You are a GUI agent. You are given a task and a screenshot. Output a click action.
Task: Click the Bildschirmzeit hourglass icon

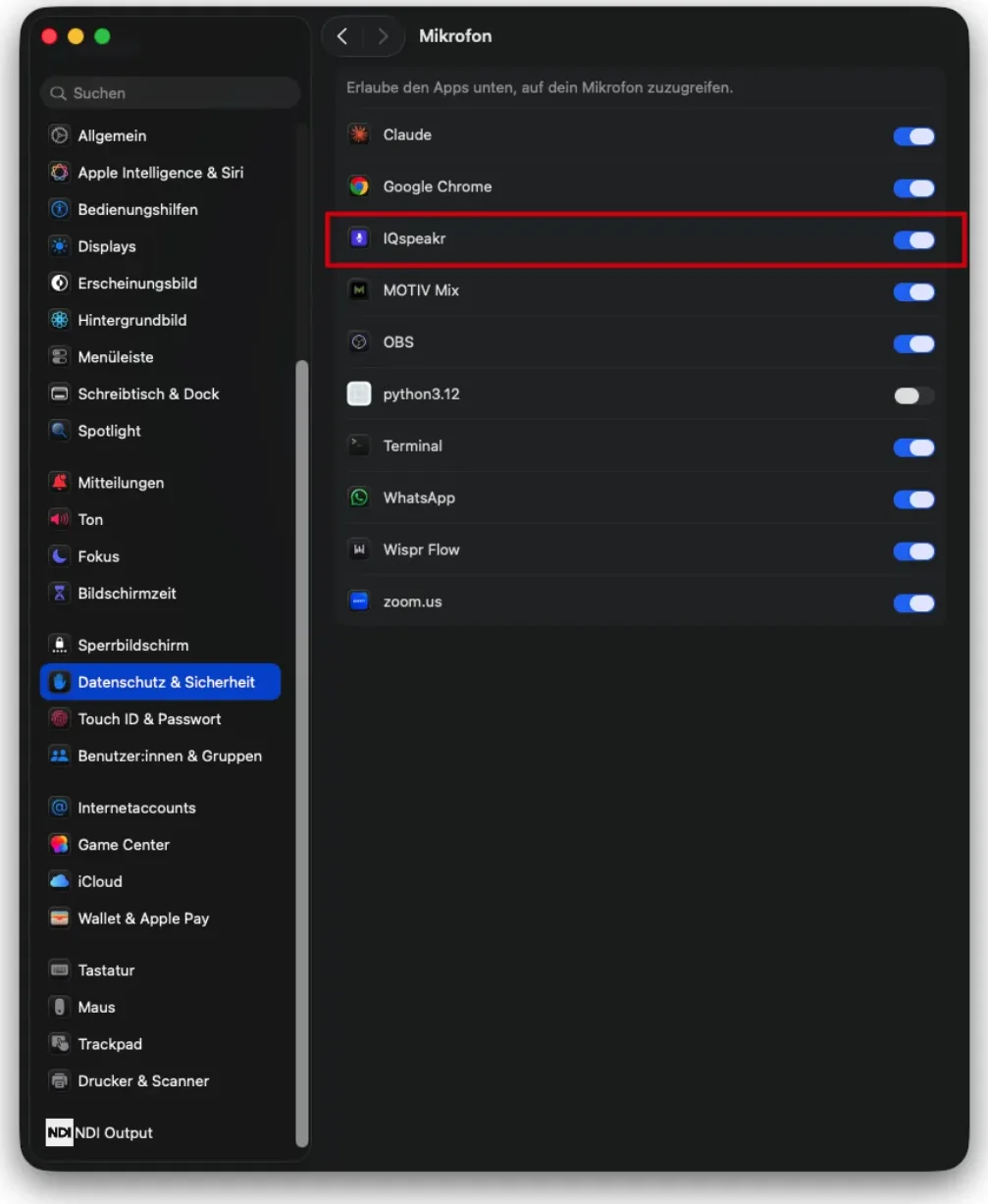coord(60,593)
